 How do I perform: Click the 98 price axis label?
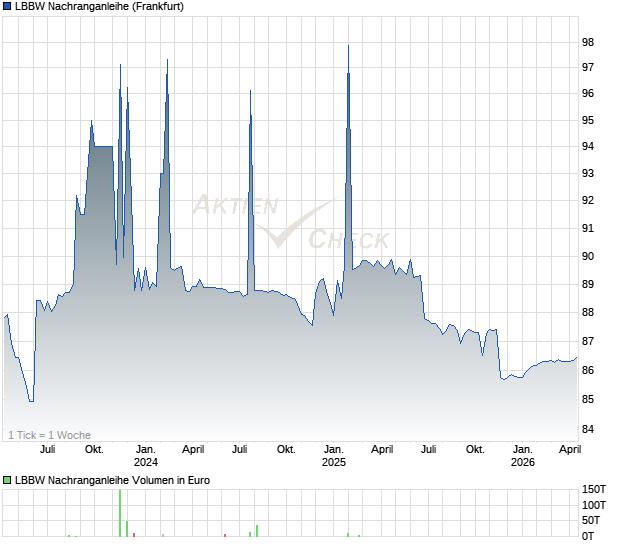[588, 42]
